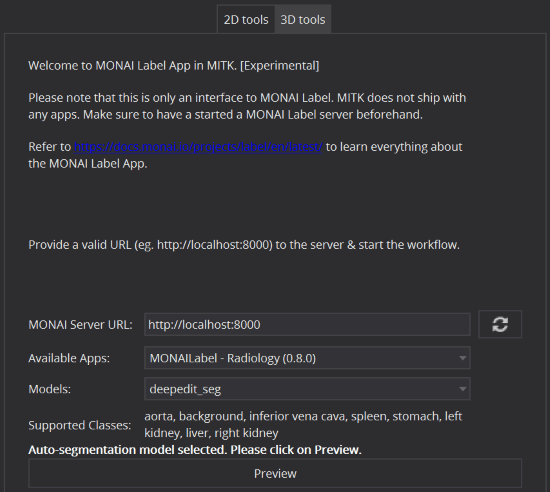The height and width of the screenshot is (492, 550).
Task: Click the refresh server connection icon
Action: [x=500, y=324]
